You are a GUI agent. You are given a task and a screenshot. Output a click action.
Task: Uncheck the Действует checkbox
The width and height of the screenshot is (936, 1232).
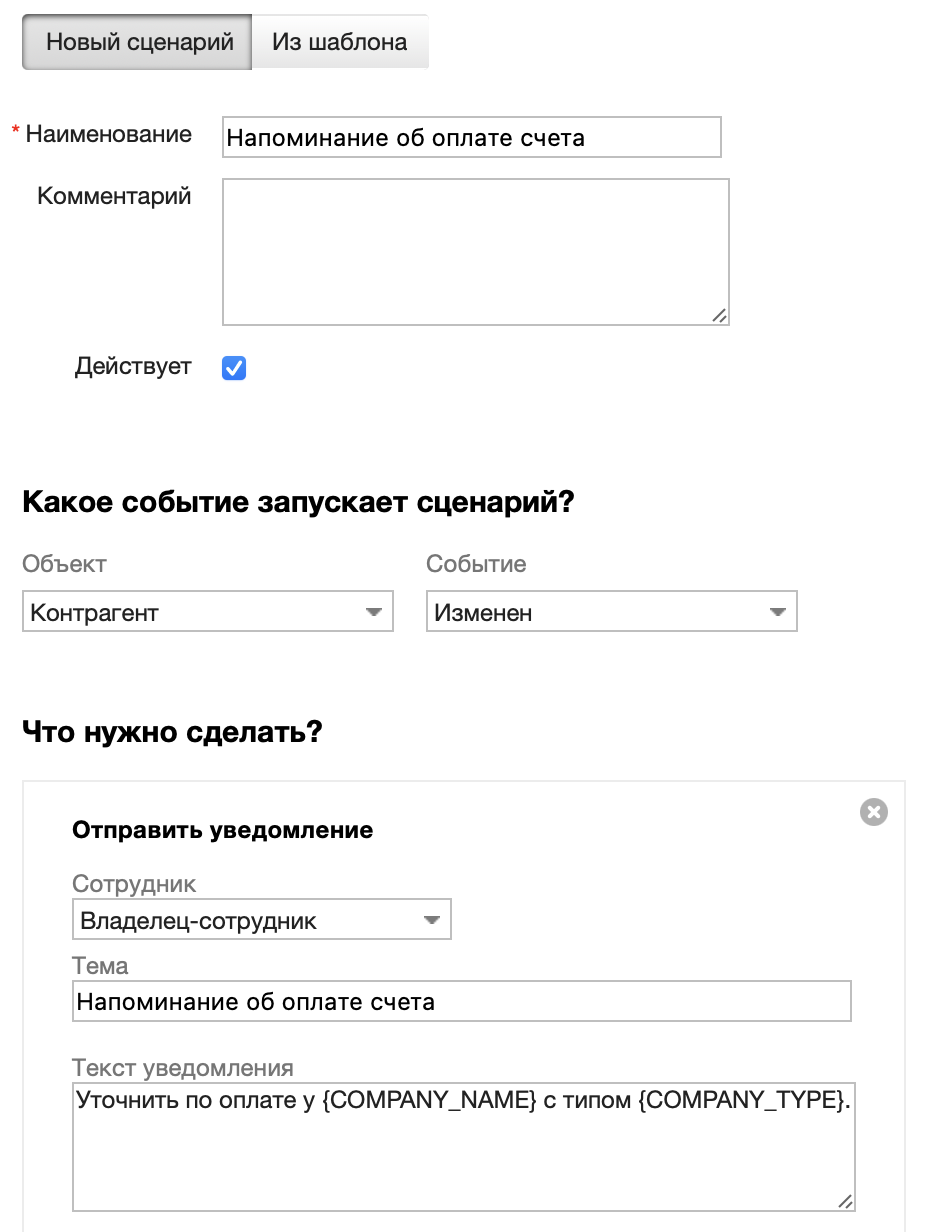coord(234,368)
